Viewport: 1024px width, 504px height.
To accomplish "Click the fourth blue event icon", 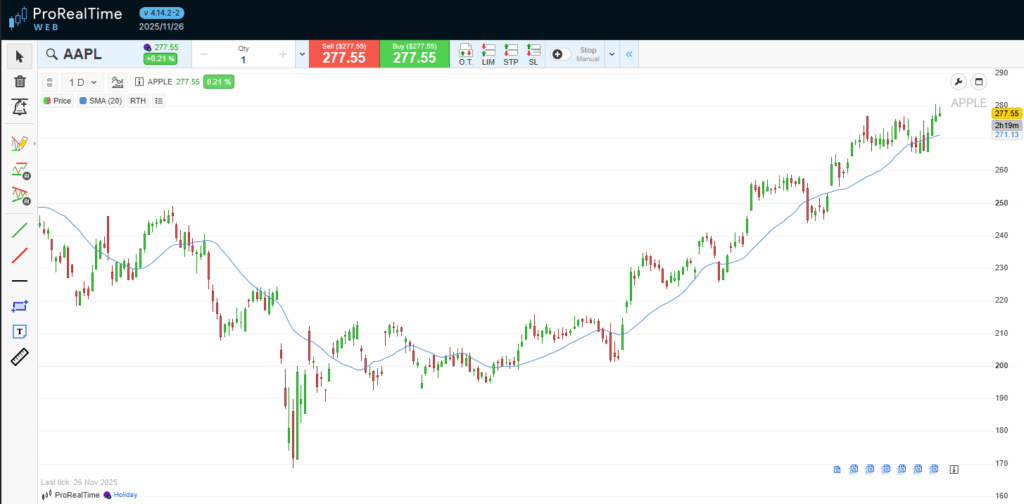I will point(886,469).
